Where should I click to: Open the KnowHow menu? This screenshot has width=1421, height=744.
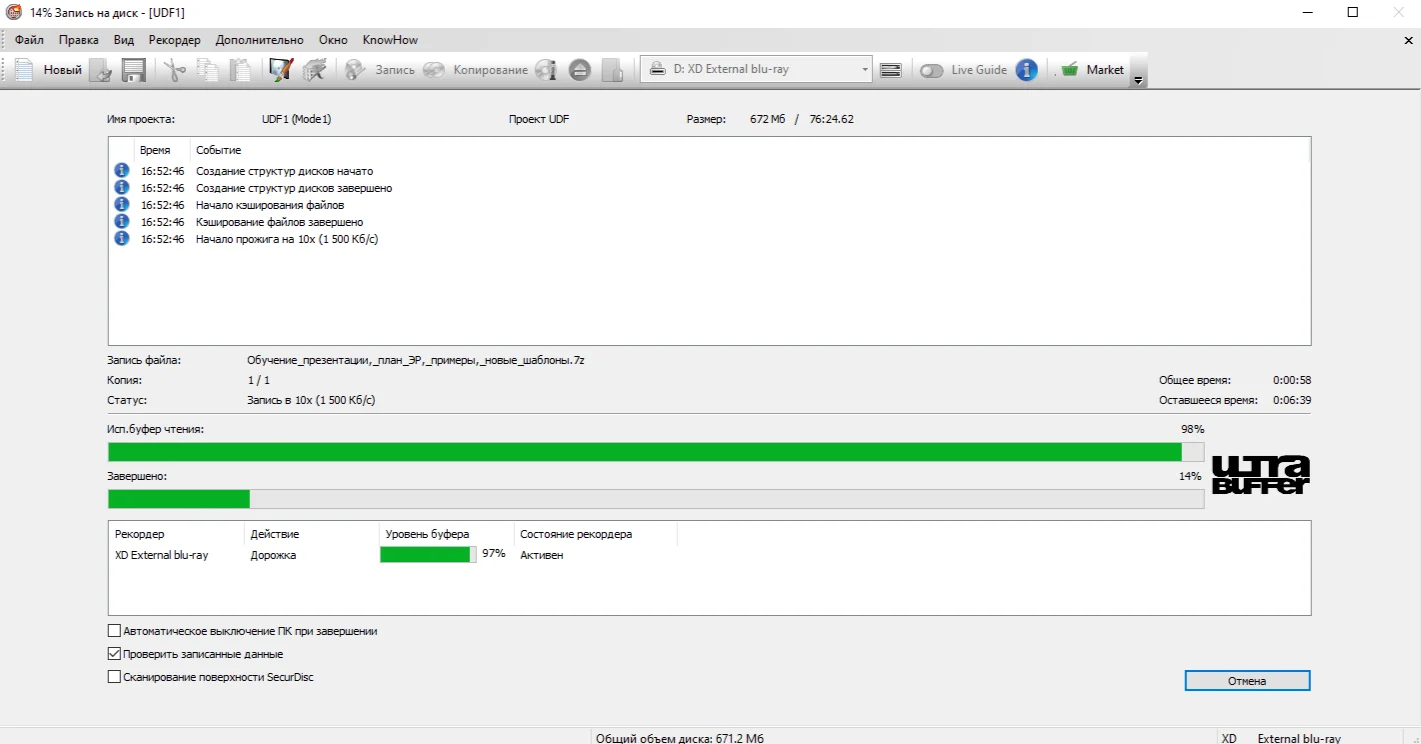pos(390,40)
